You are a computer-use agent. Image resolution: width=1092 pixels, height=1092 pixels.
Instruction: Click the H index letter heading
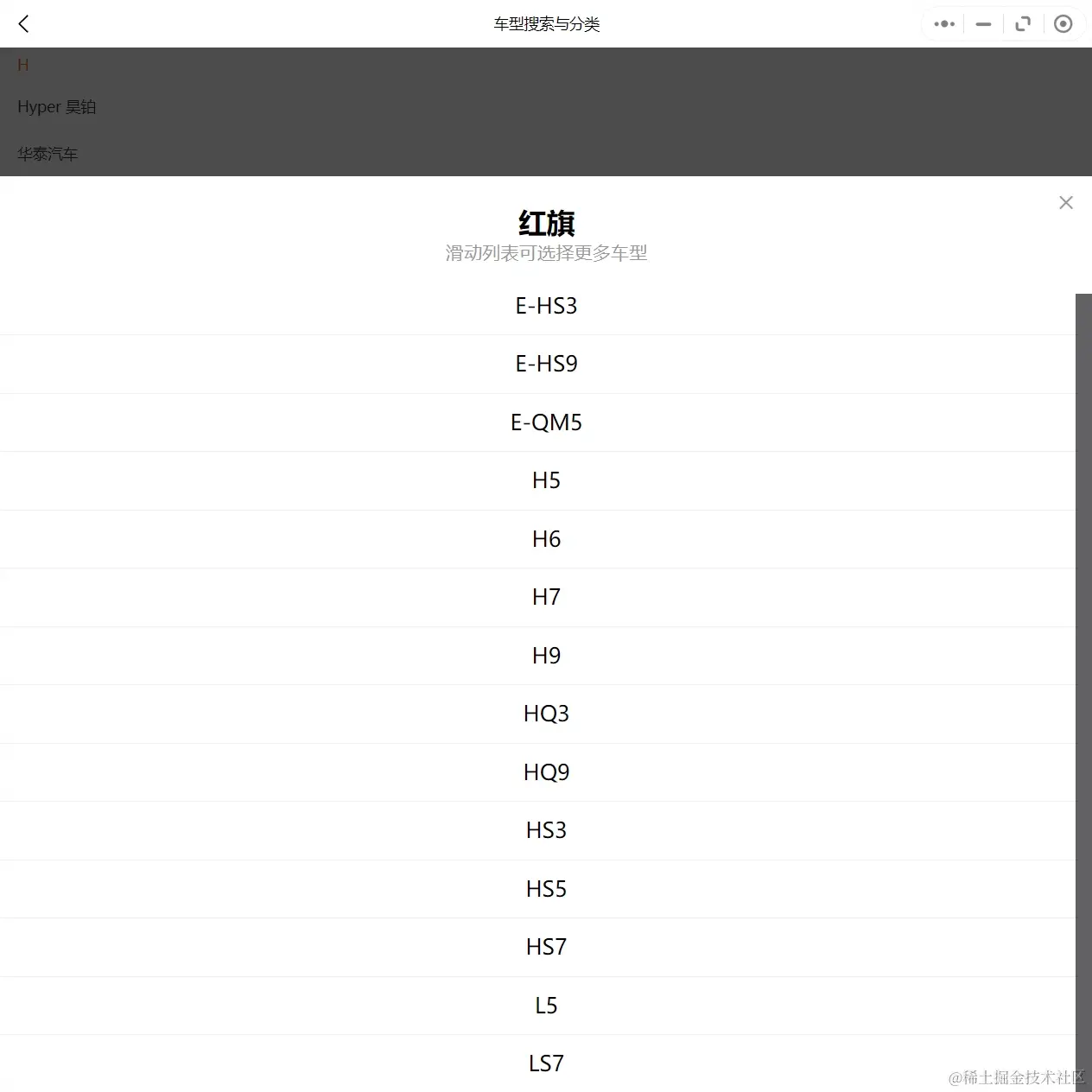[x=23, y=65]
